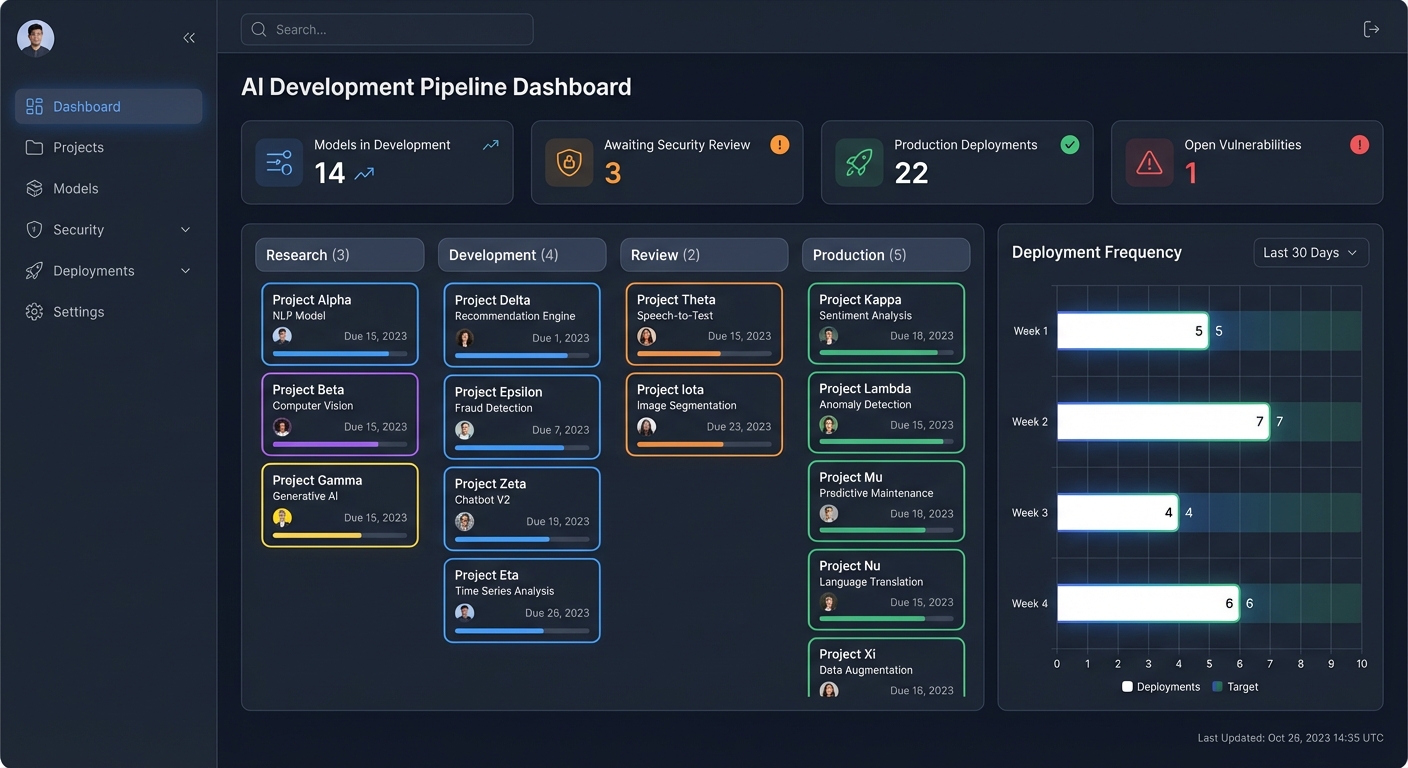1408x768 pixels.
Task: Open the Open Vulnerabilities warning icon
Action: (x=1148, y=162)
